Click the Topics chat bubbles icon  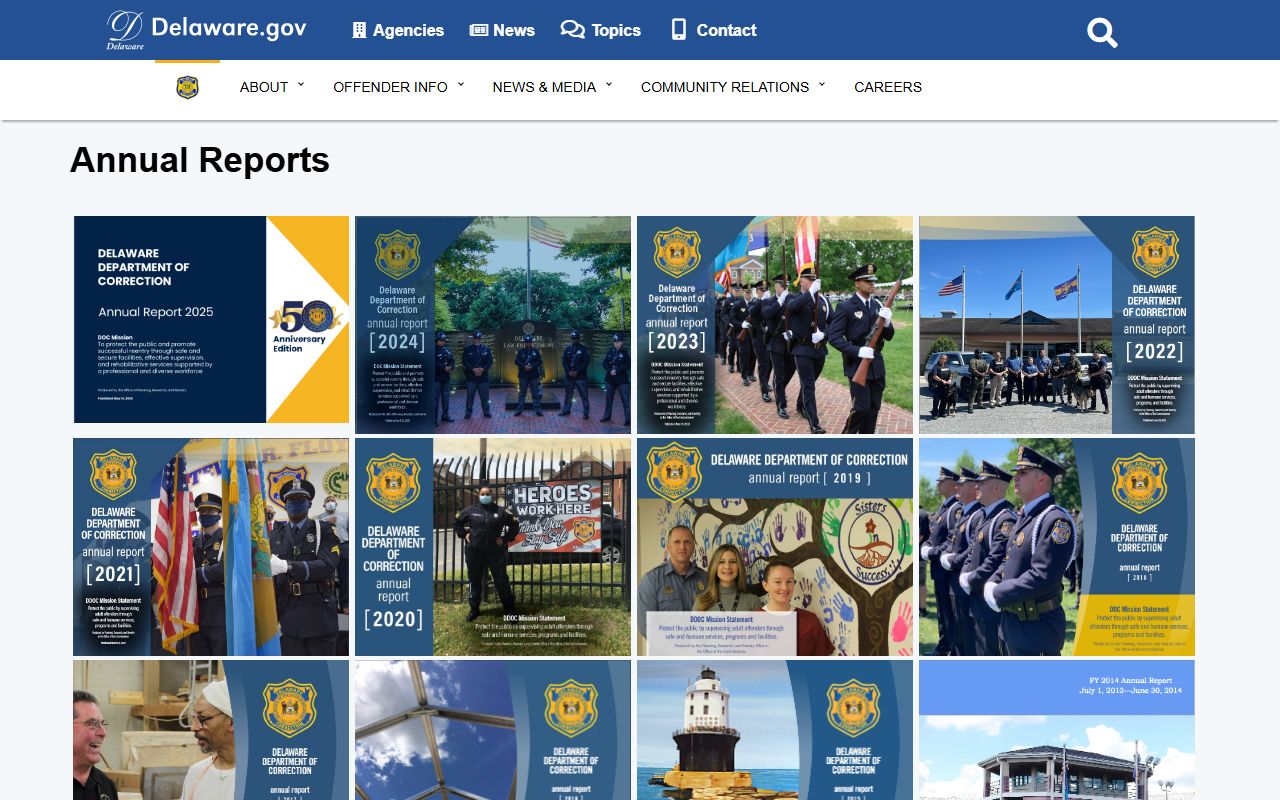click(572, 30)
